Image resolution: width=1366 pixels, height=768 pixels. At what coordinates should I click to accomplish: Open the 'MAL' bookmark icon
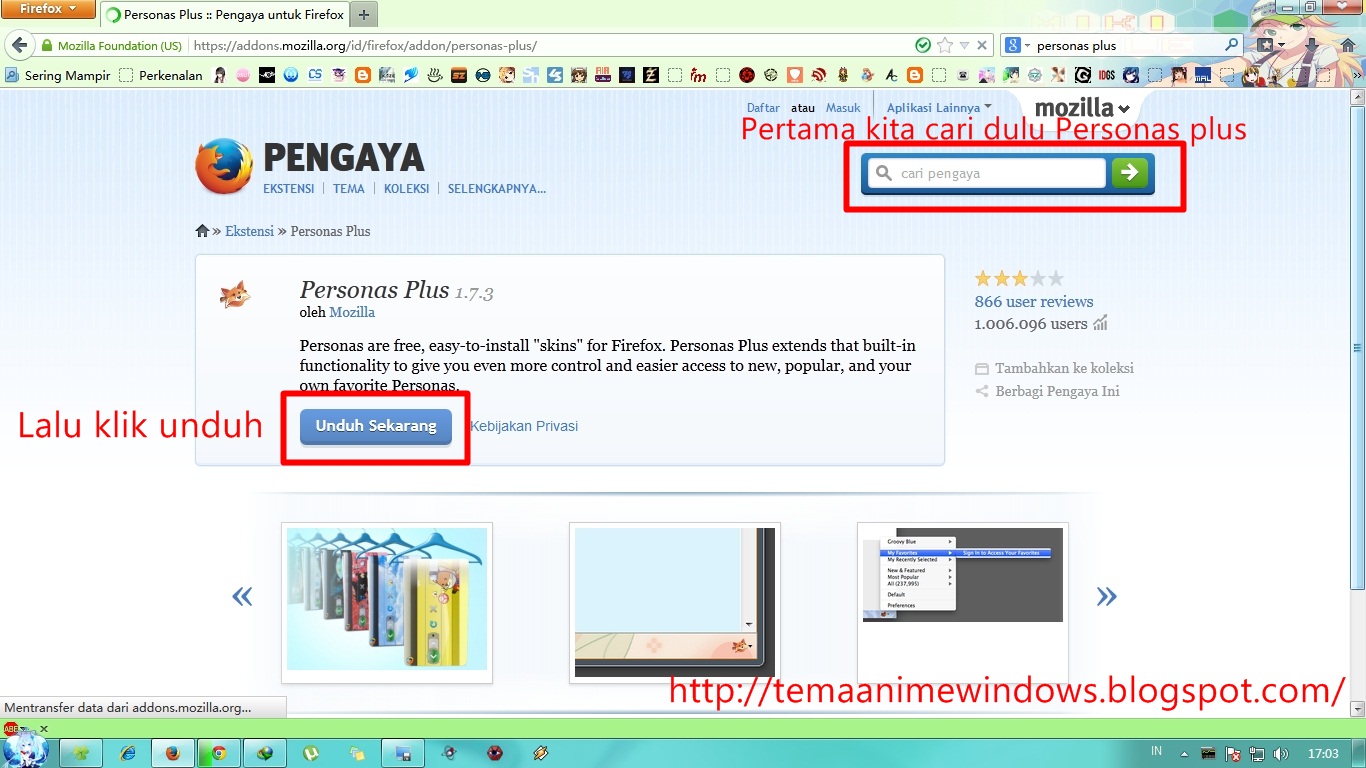pyautogui.click(x=1203, y=76)
